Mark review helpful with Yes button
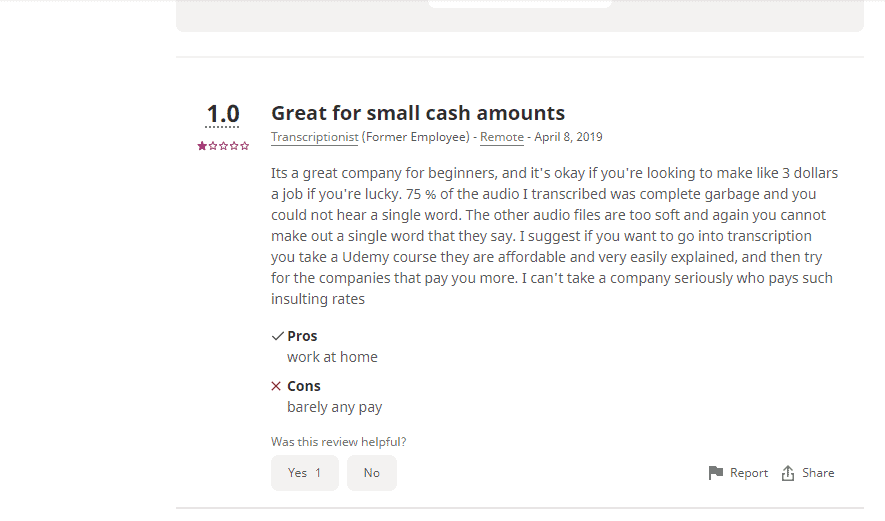This screenshot has width=885, height=521. (305, 473)
